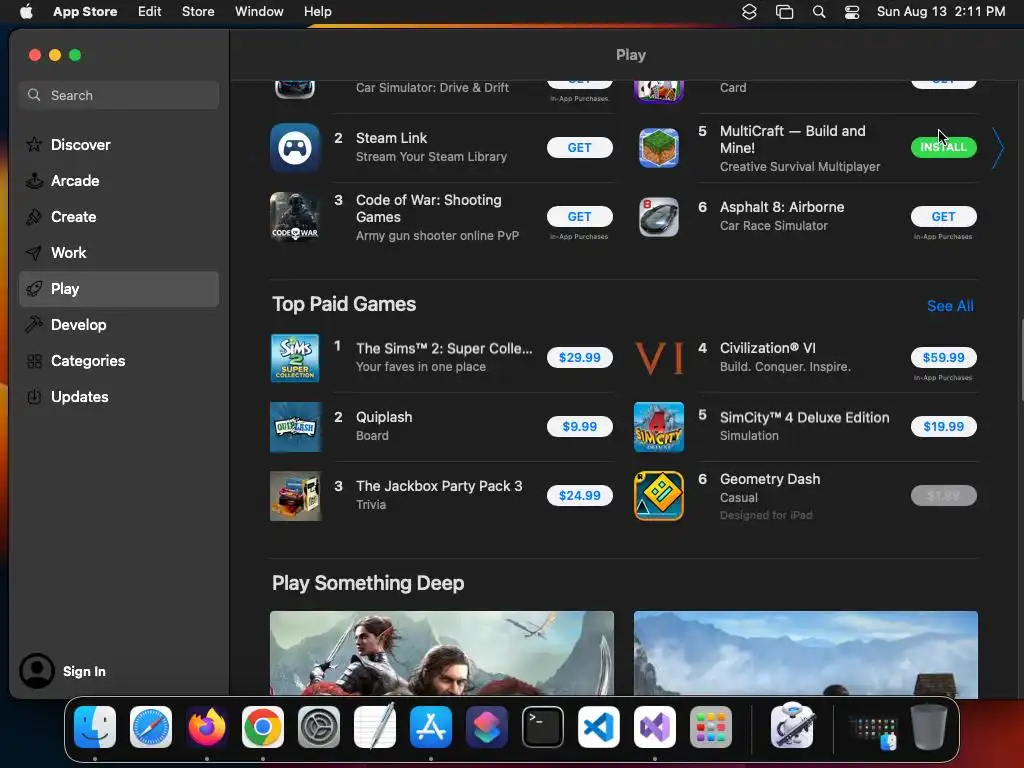1024x768 pixels.
Task: Go to Arcade in sidebar
Action: [x=119, y=181]
